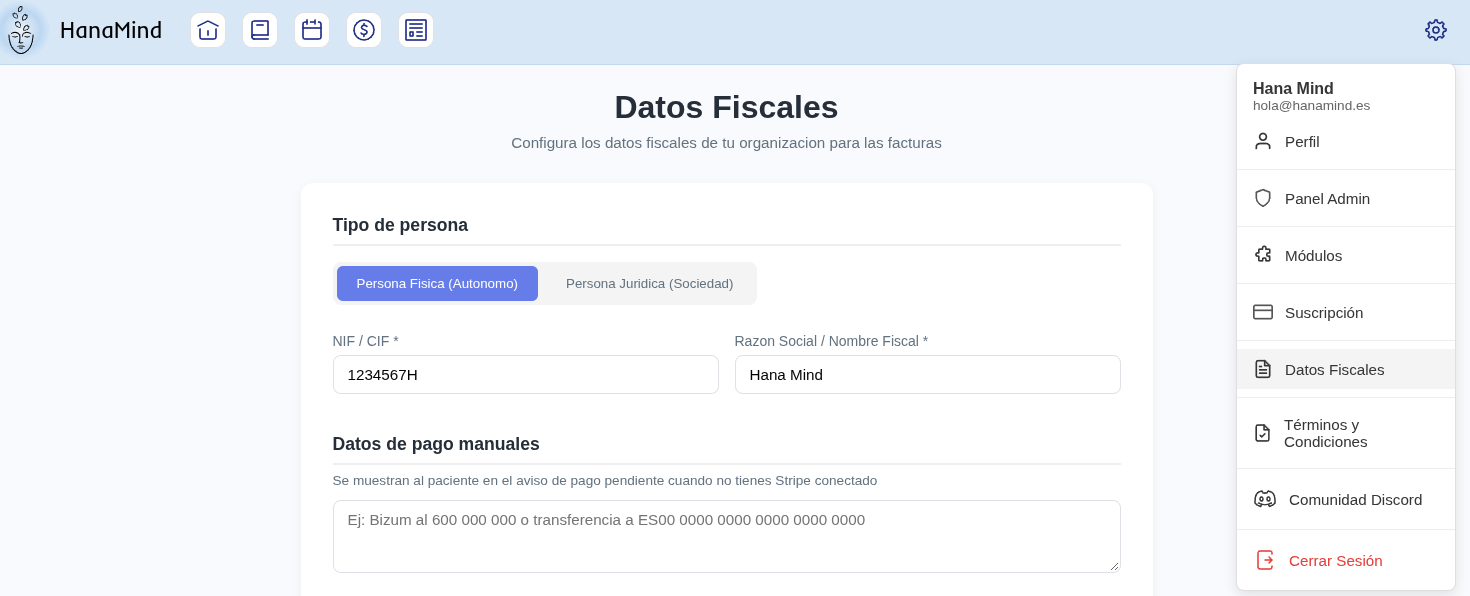The width and height of the screenshot is (1470, 596).
Task: Open the home icon in navbar
Action: [x=208, y=30]
